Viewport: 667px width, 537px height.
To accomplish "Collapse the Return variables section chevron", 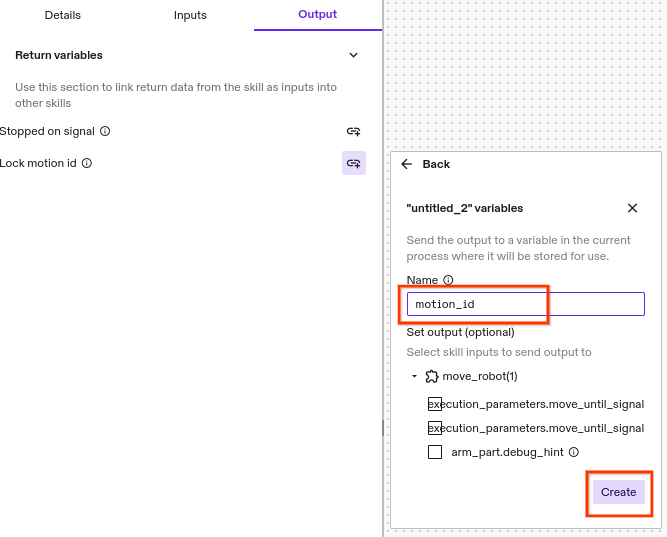I will point(353,56).
